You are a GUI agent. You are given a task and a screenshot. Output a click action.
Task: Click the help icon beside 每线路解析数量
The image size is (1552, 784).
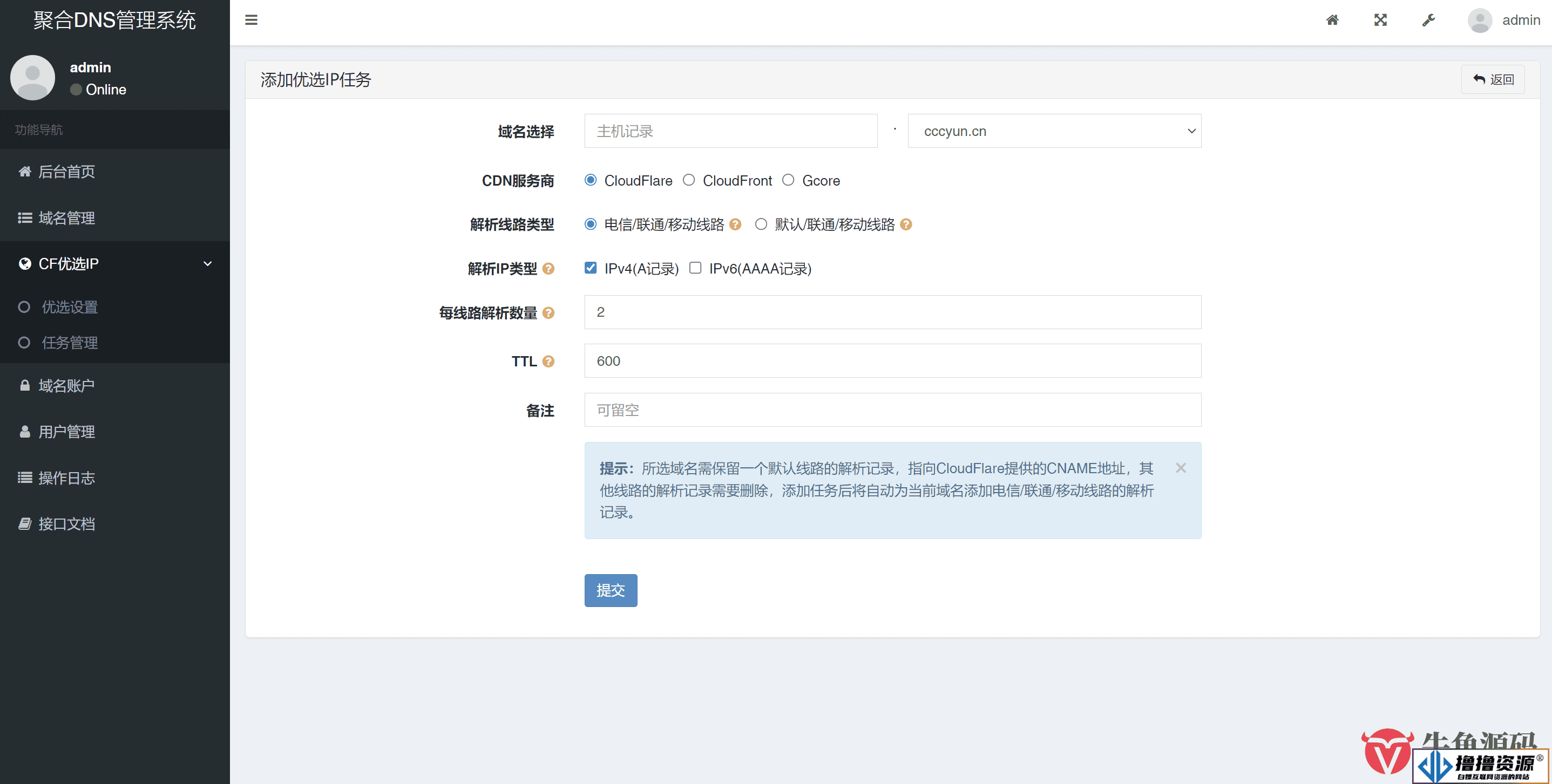point(548,312)
